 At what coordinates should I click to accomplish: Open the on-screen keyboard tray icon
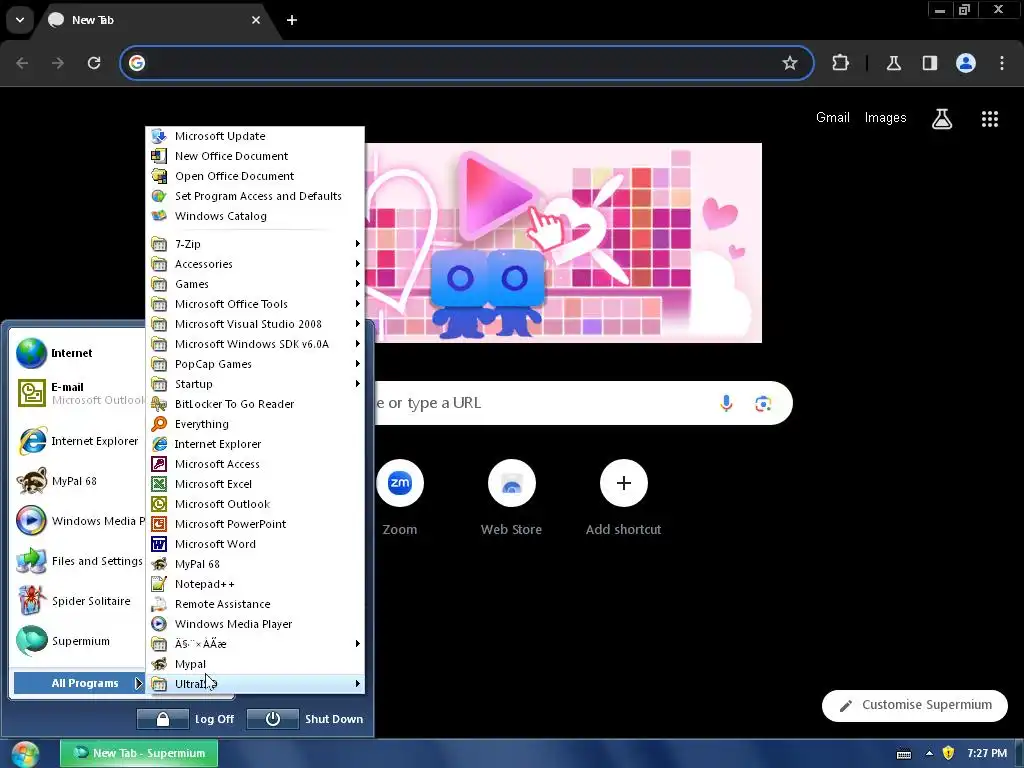coord(904,754)
